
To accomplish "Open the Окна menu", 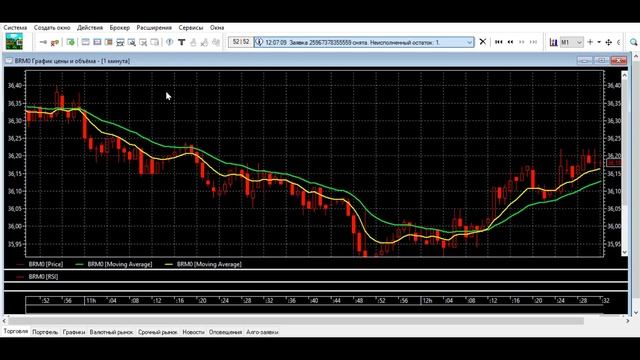I will 217,27.
